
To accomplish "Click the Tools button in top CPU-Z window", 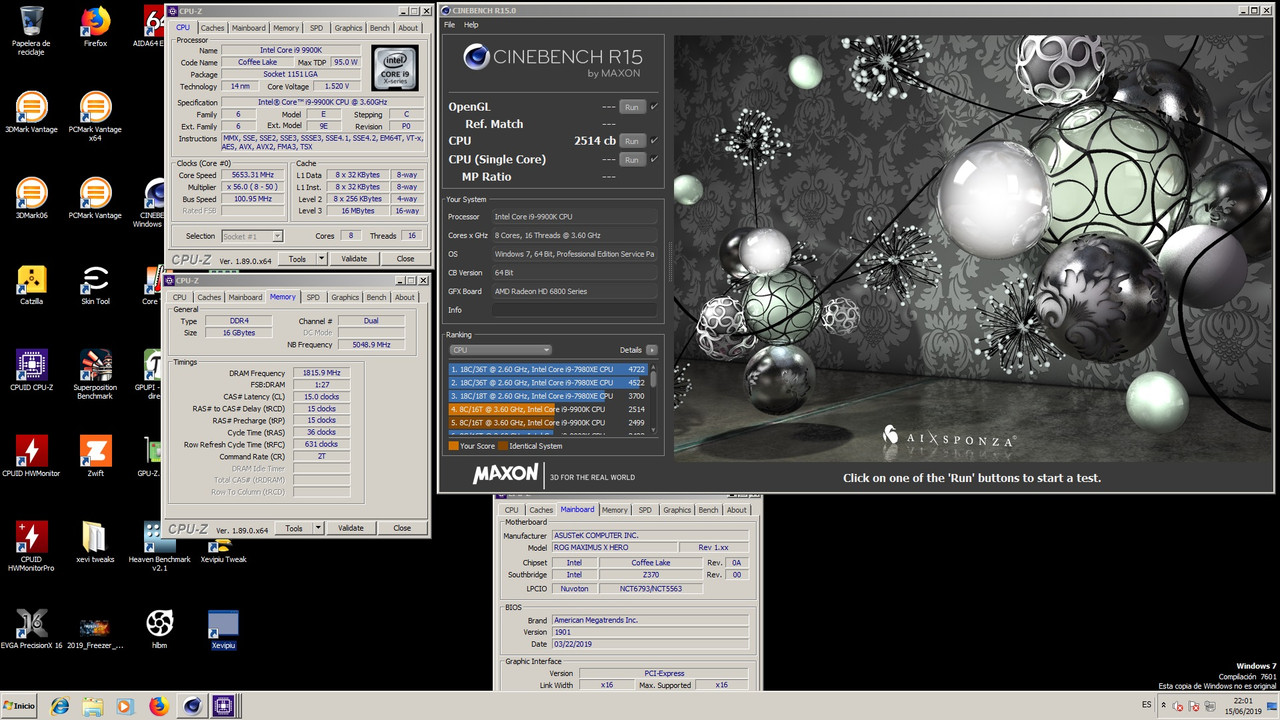I will [297, 259].
